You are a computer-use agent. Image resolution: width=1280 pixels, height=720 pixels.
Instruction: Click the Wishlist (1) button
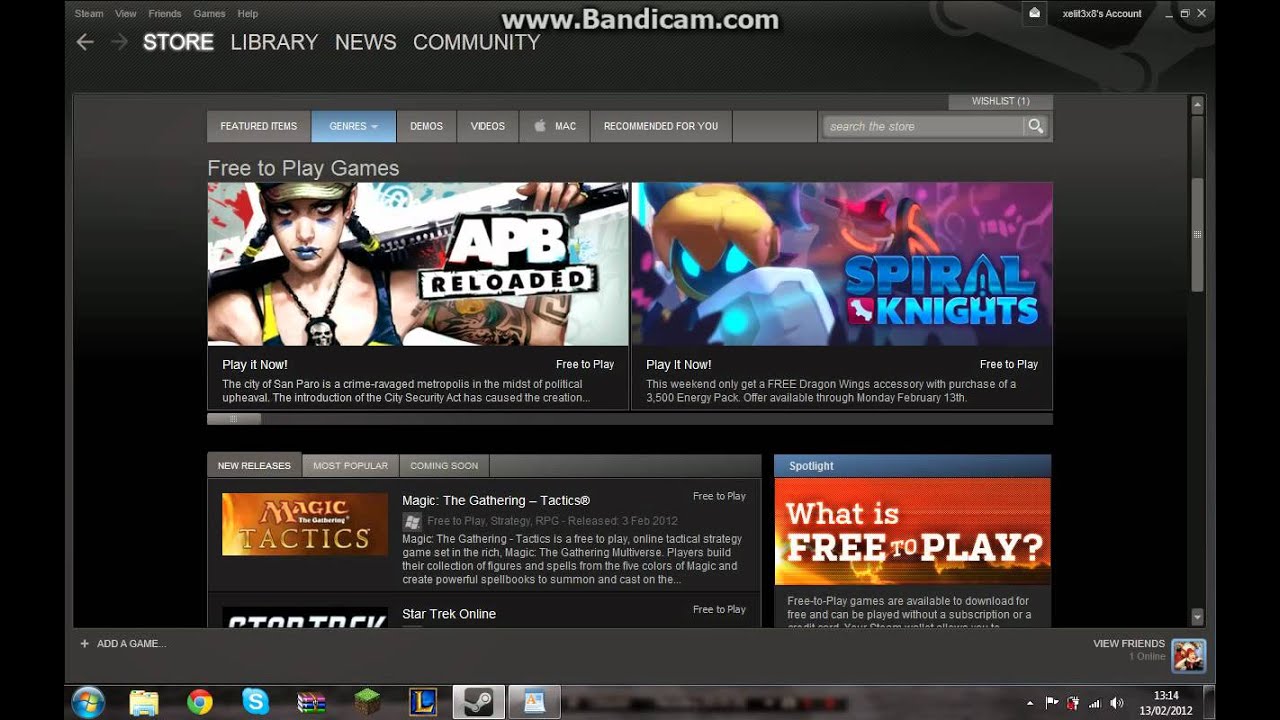[x=1000, y=101]
